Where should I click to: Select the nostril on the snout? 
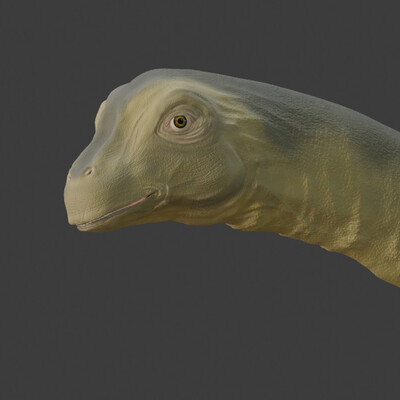pos(88,172)
